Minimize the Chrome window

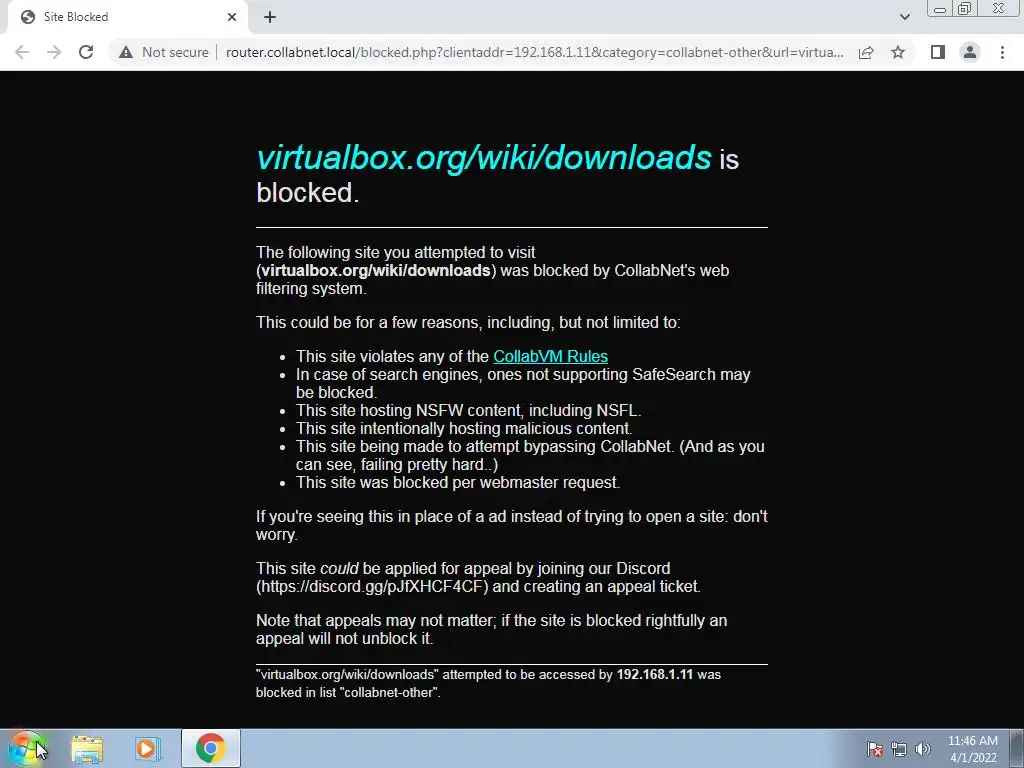(x=940, y=9)
